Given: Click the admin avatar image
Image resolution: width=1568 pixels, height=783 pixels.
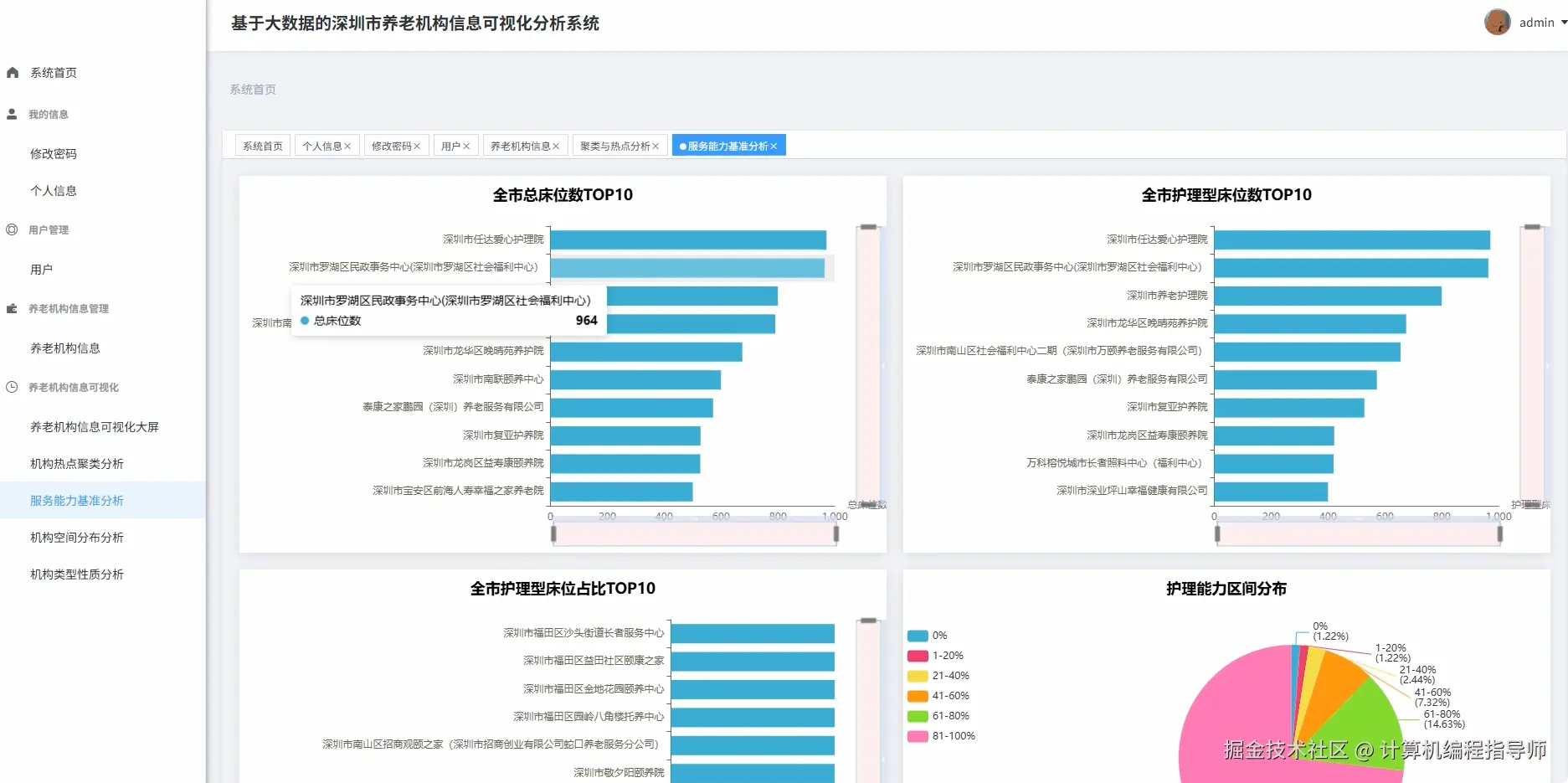Looking at the screenshot, I should point(1497,21).
